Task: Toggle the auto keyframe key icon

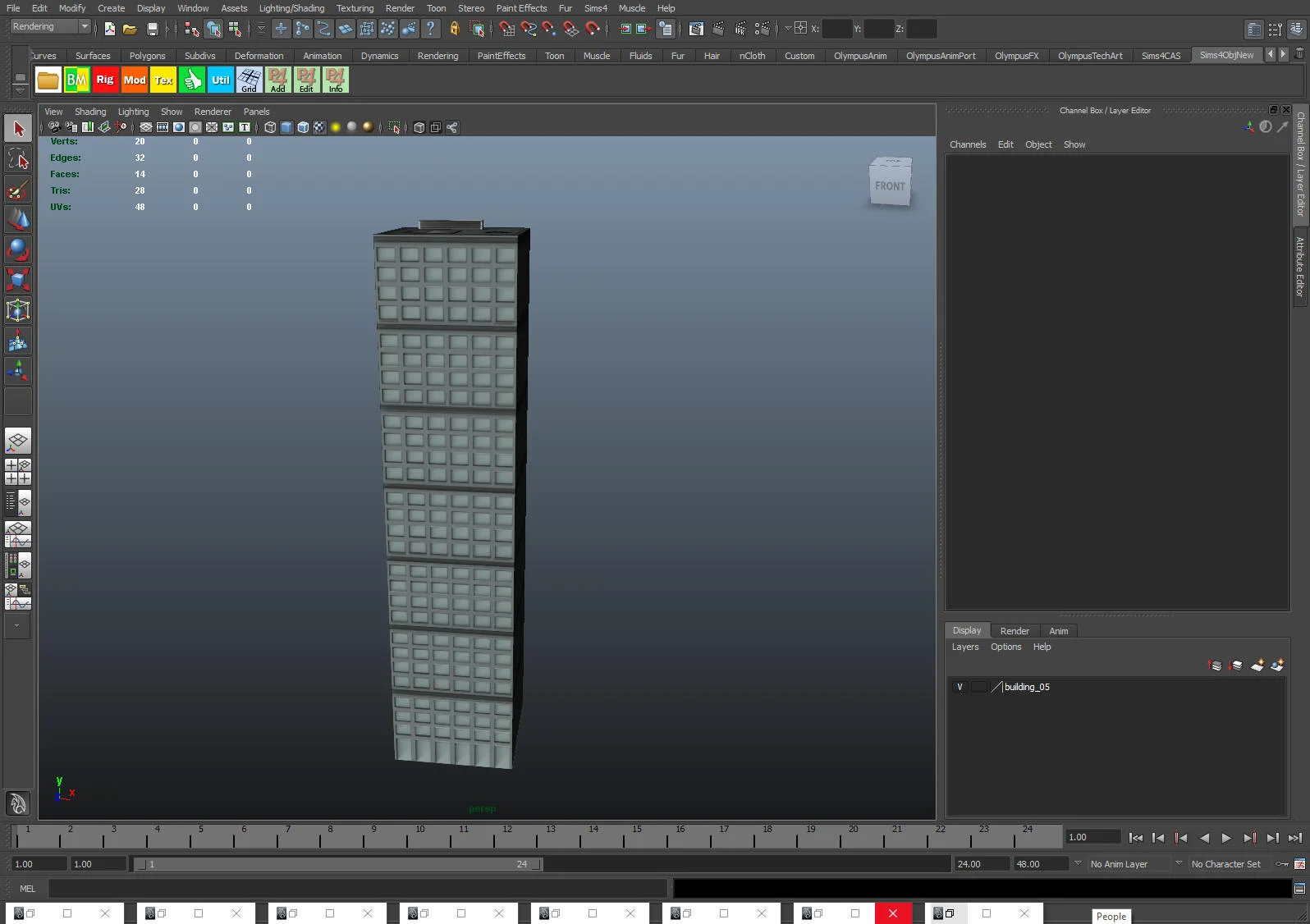Action: (x=1281, y=864)
